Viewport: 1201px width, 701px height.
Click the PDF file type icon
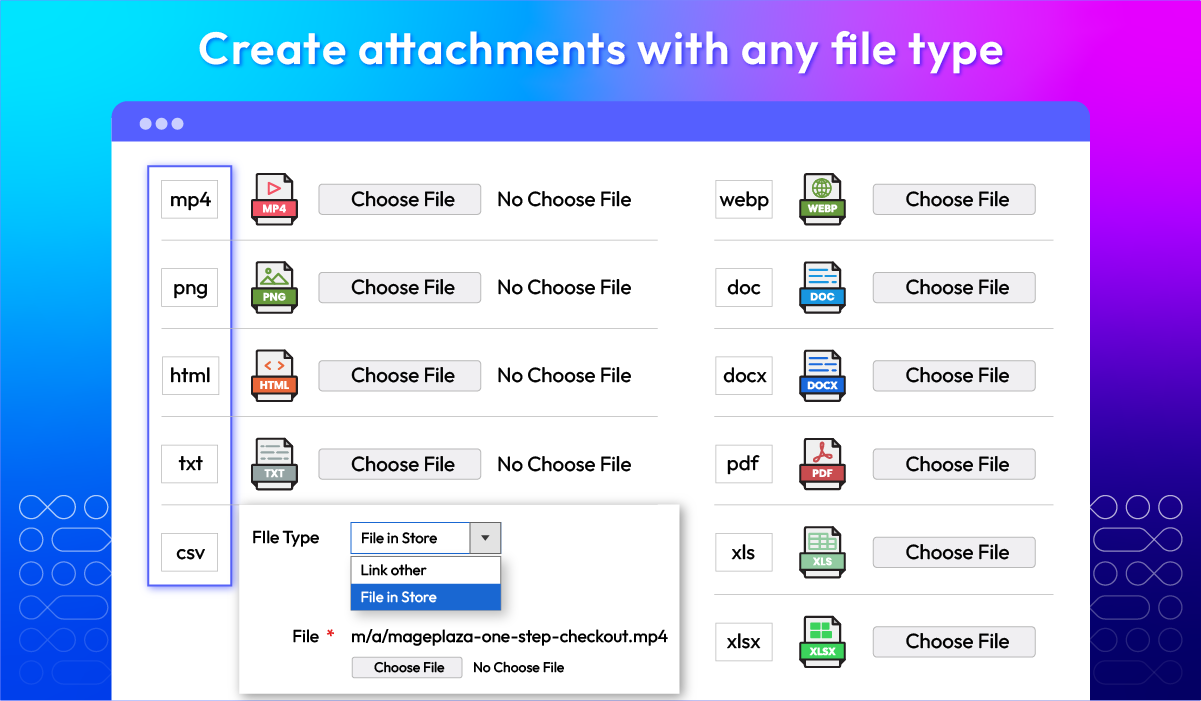[x=822, y=463]
